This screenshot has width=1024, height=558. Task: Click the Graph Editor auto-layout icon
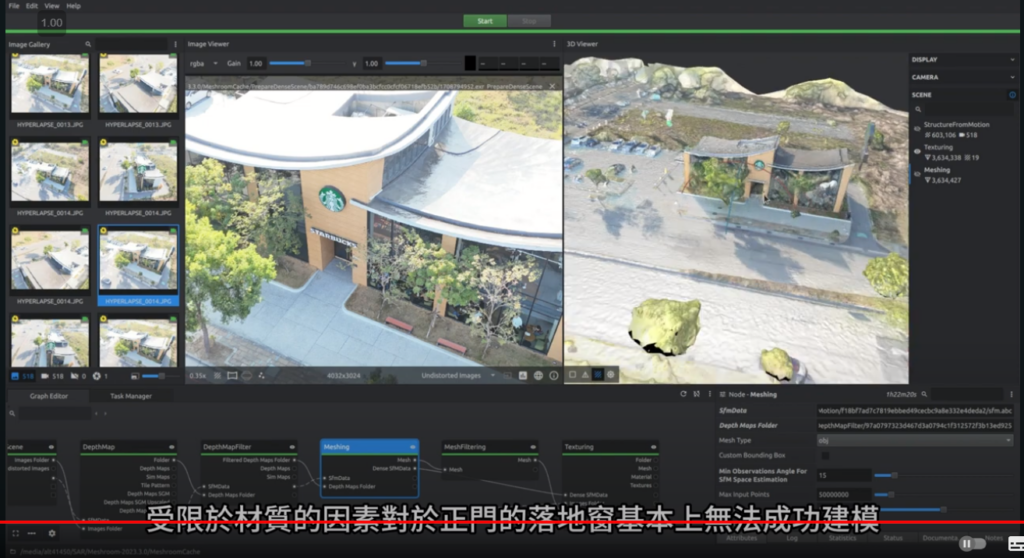click(696, 394)
